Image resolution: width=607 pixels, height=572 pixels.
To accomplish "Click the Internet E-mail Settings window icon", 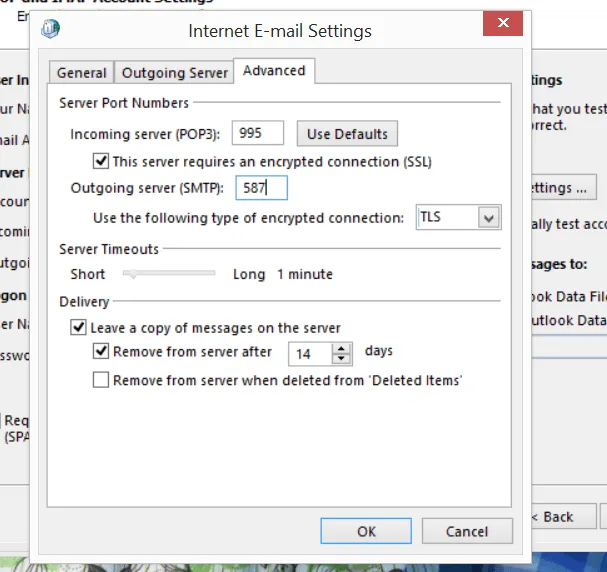I will (x=51, y=29).
